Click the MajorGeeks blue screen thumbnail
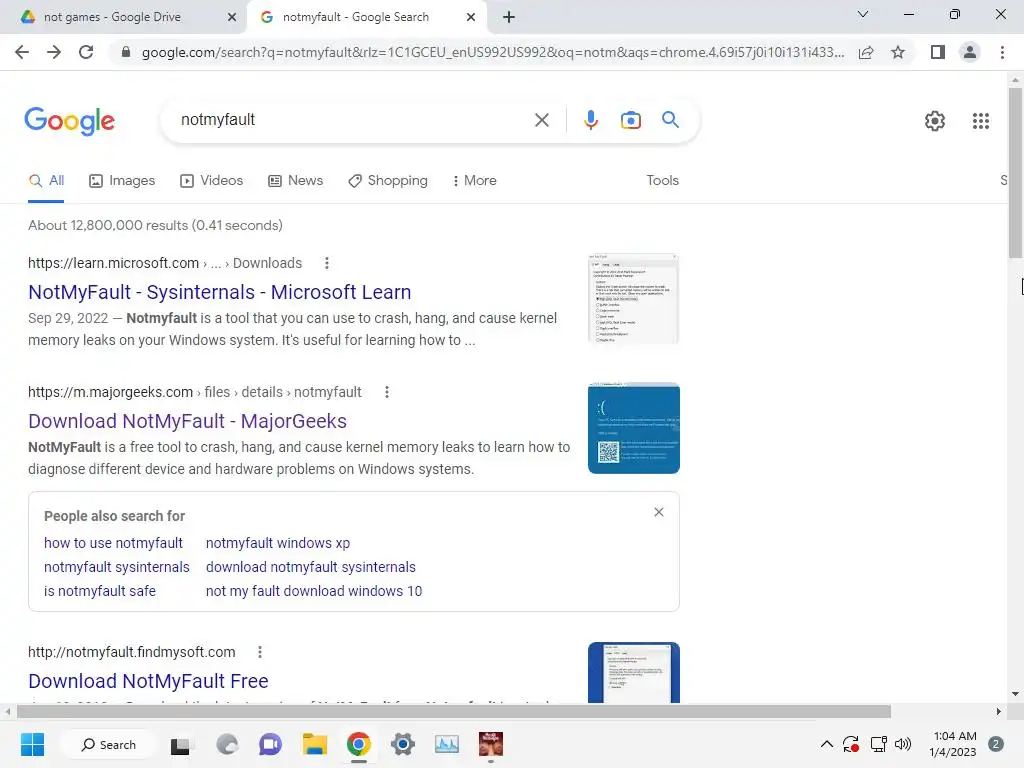This screenshot has width=1024, height=768. (633, 428)
